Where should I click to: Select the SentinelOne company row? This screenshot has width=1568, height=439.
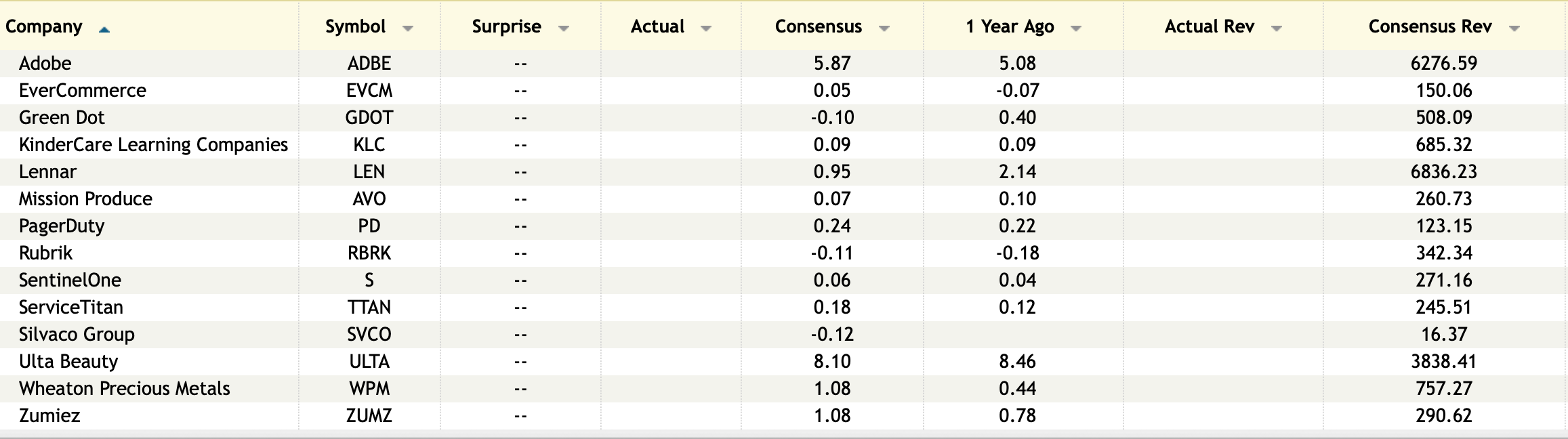tap(70, 280)
